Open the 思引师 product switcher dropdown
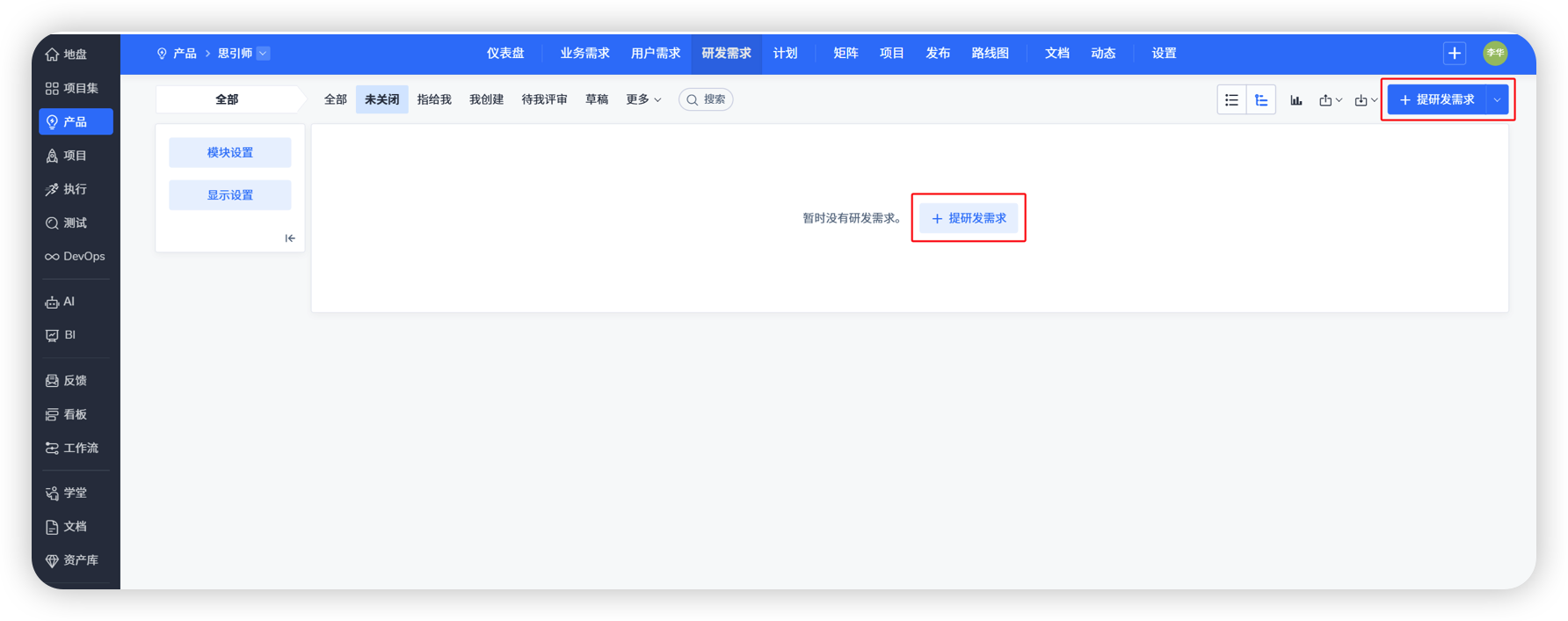 click(264, 54)
